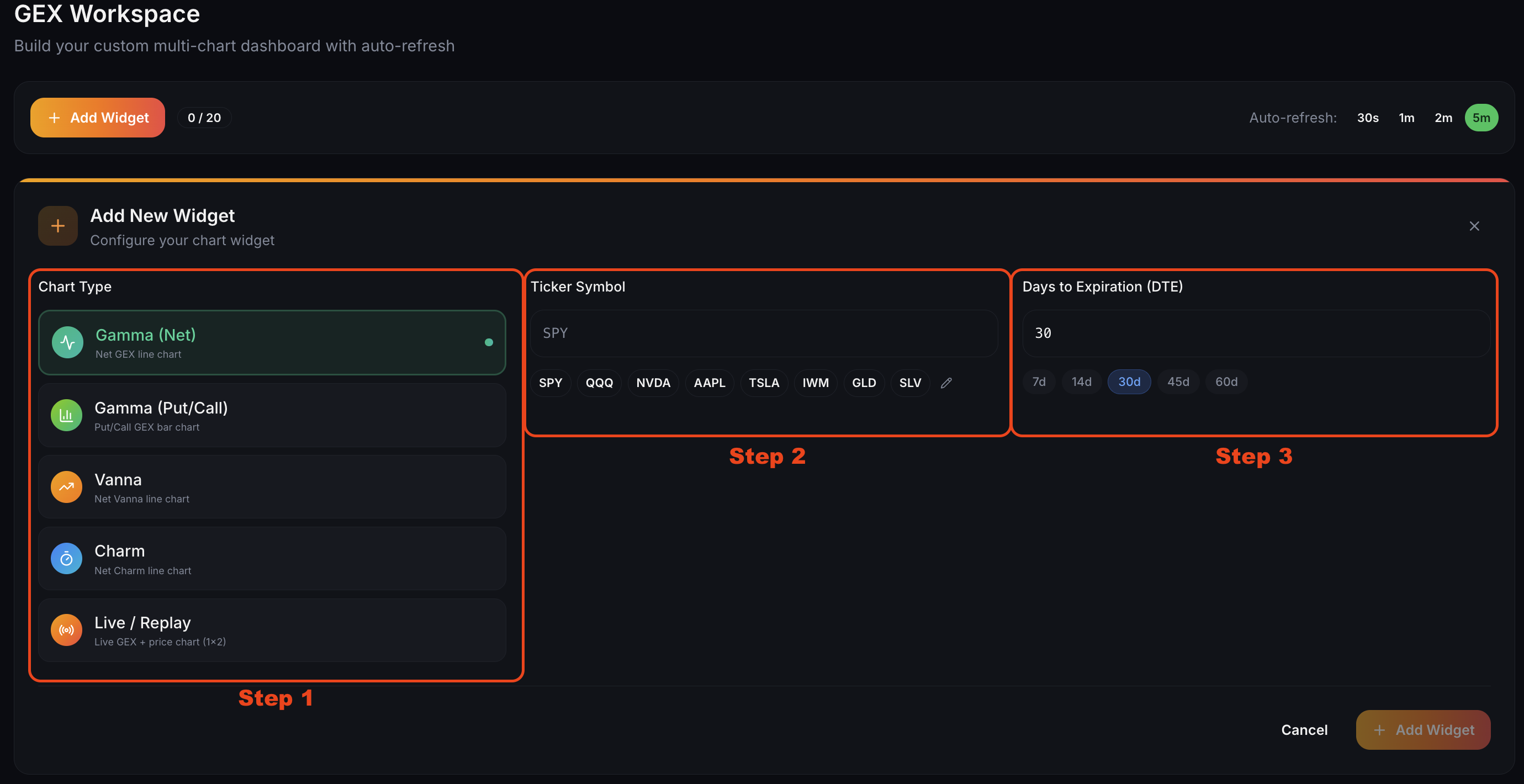Choose the Vanna chart type
Viewport: 1524px width, 784px height.
coord(272,487)
